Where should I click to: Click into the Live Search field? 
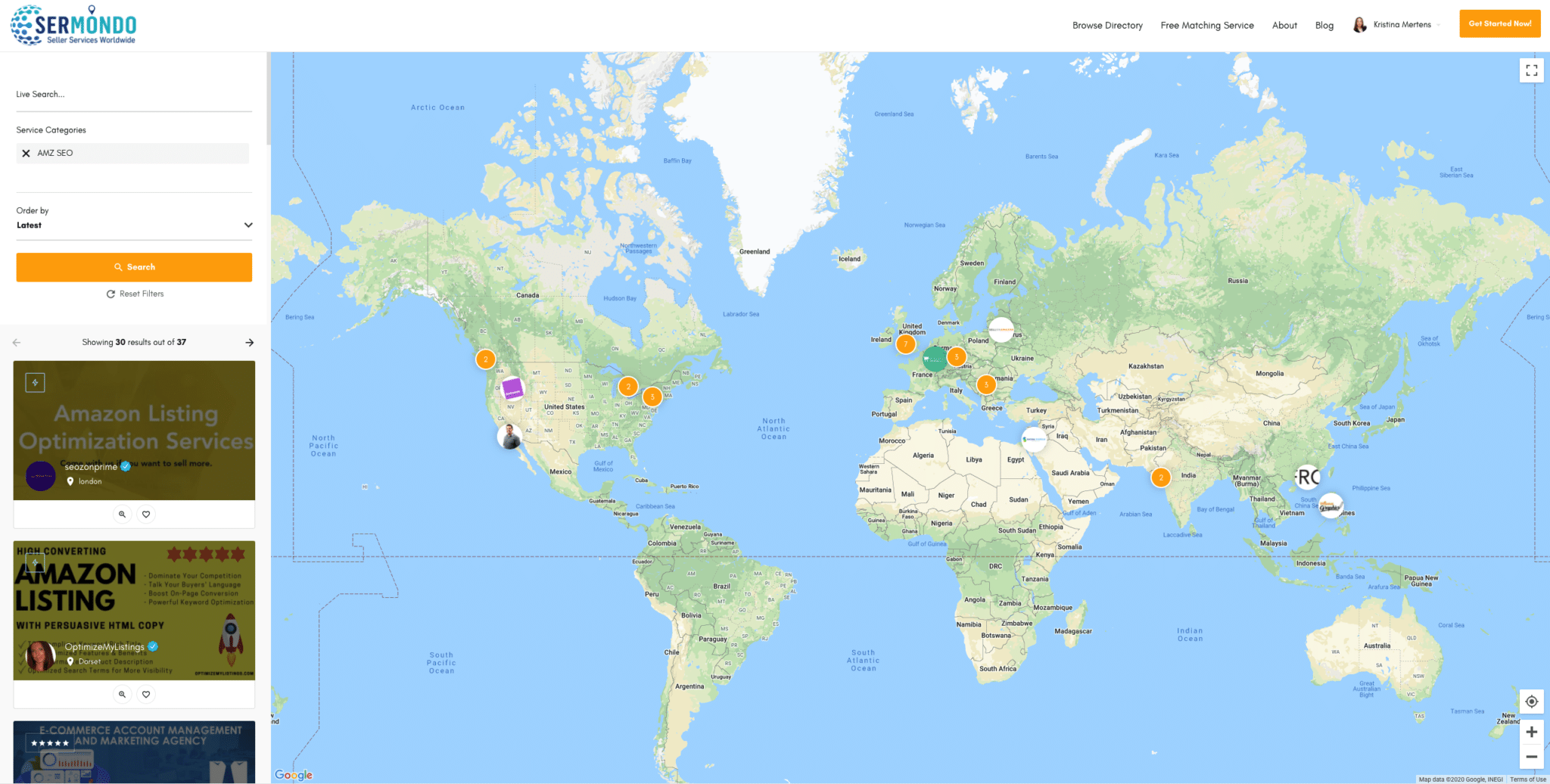134,95
